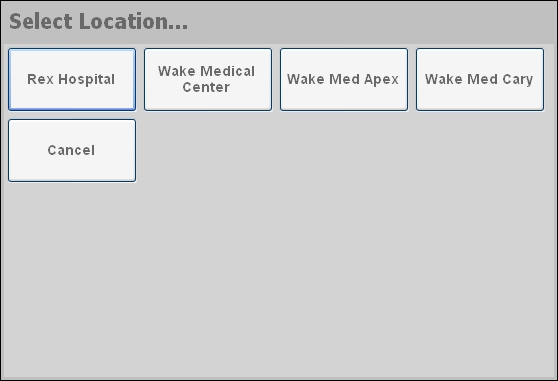Click the Wake Med Cary button
The height and width of the screenshot is (381, 558).
click(480, 79)
